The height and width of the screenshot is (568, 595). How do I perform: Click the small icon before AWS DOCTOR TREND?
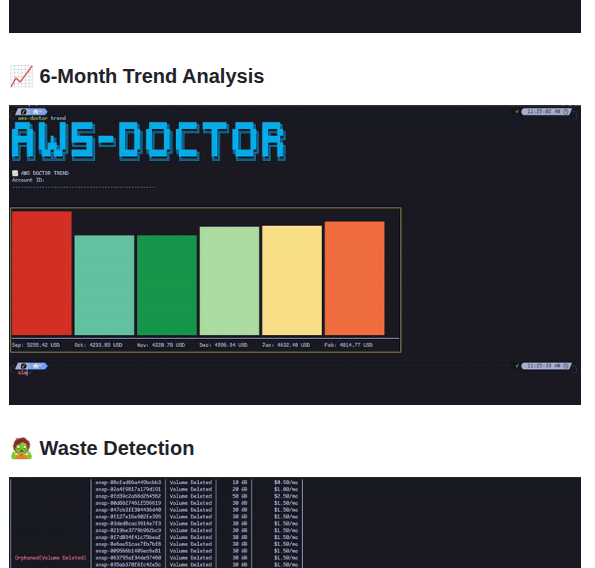coord(15,173)
